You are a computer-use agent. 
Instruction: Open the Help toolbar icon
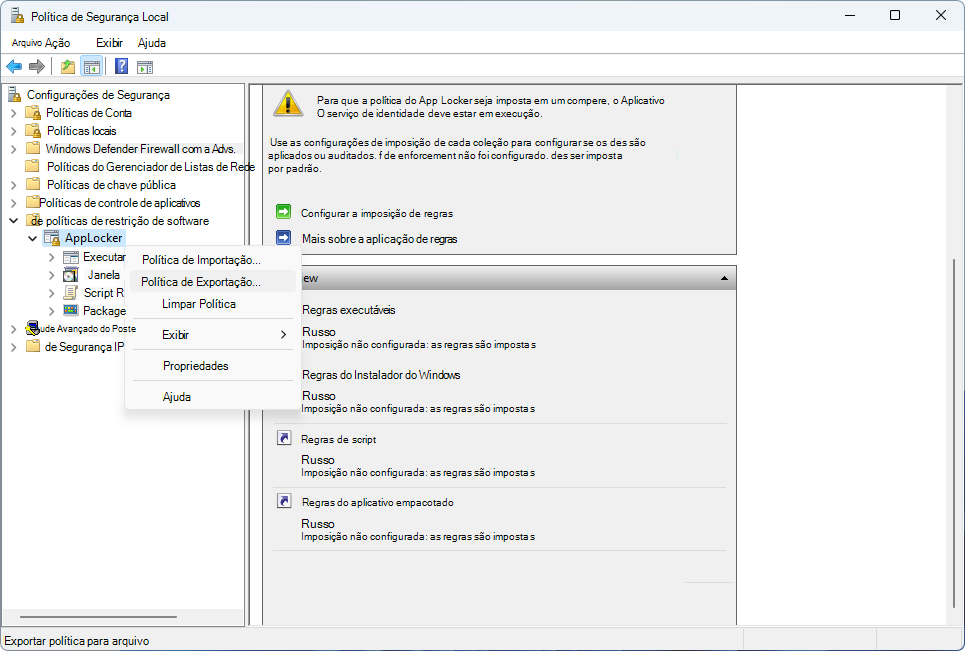[121, 66]
